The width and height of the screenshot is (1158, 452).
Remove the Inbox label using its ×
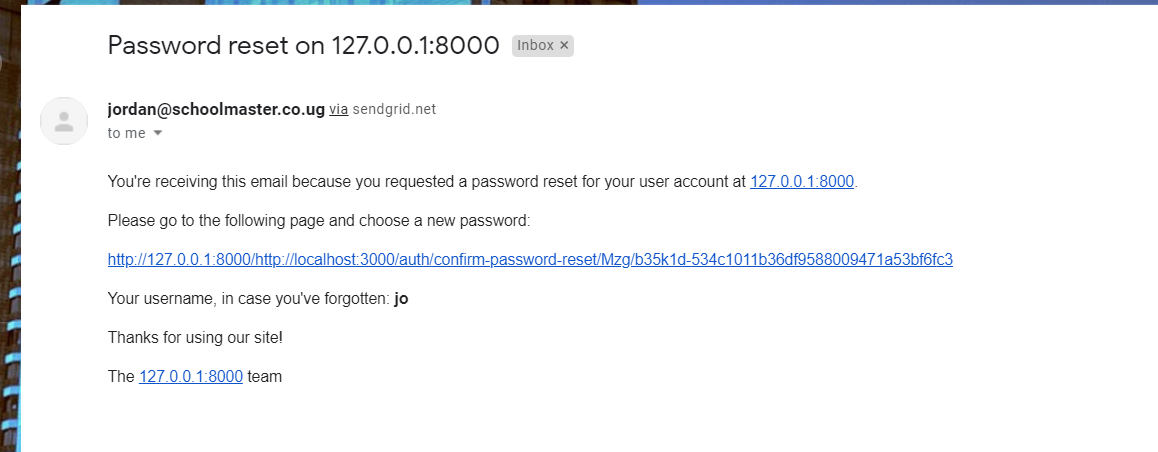pos(564,45)
